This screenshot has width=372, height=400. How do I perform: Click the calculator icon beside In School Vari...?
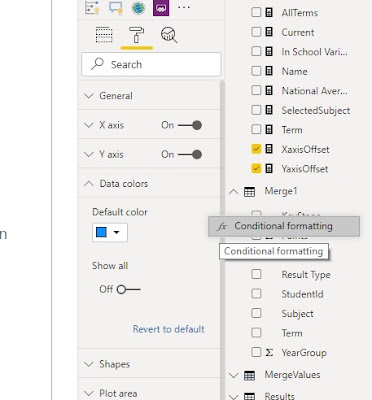pos(269,51)
